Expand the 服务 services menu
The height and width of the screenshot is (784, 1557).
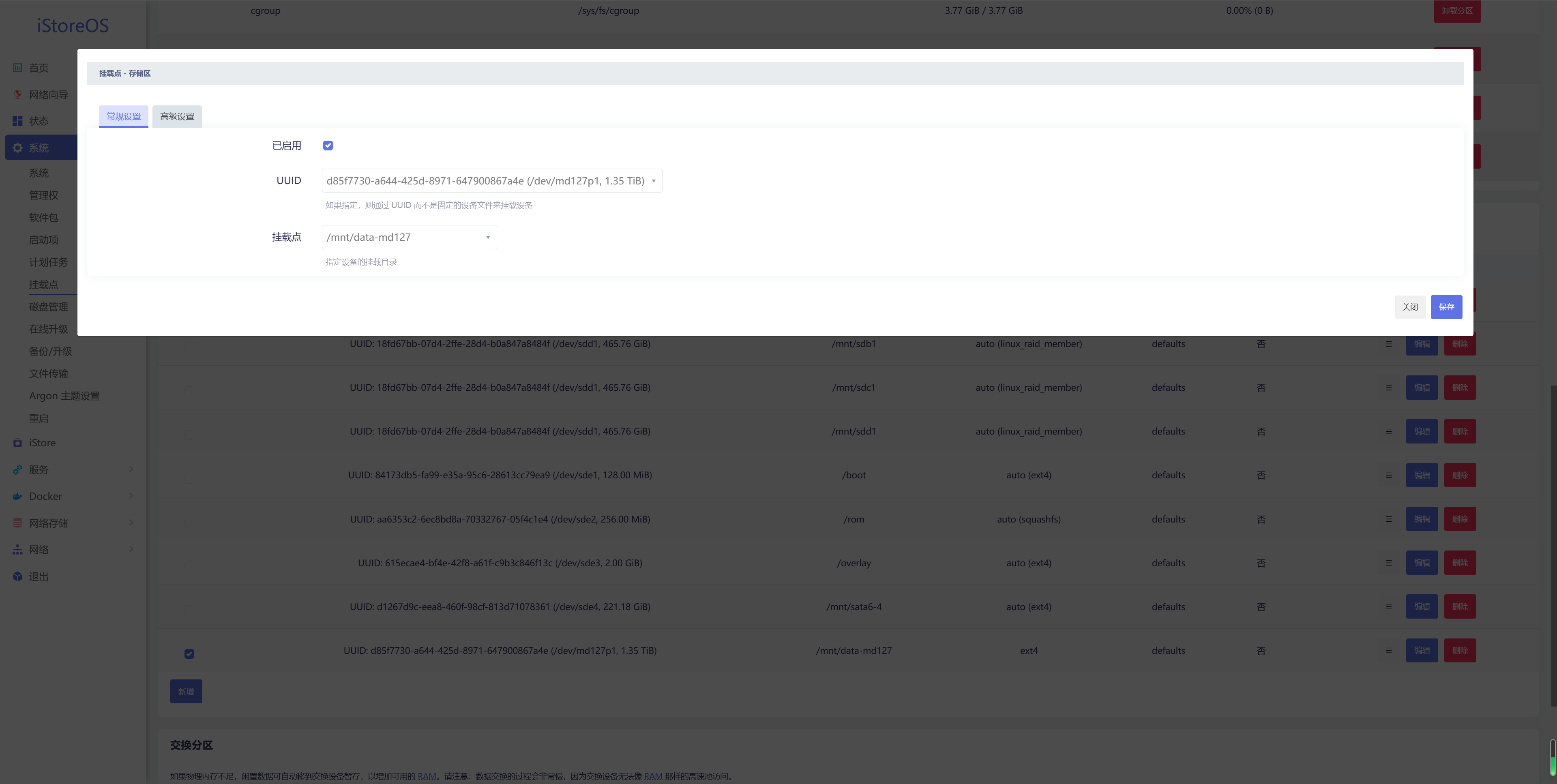pyautogui.click(x=73, y=469)
